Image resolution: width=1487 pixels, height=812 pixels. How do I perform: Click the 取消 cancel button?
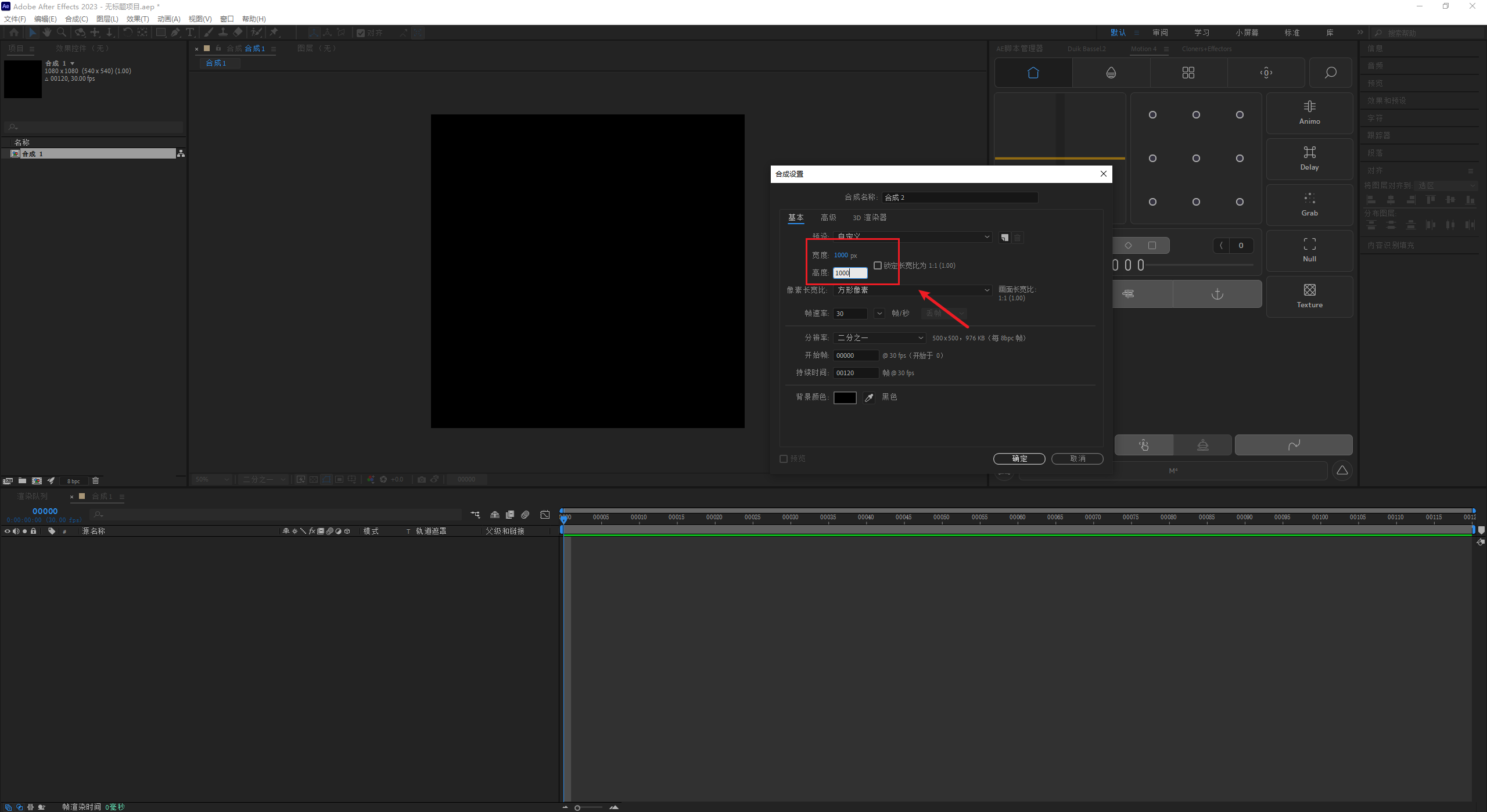pyautogui.click(x=1077, y=459)
